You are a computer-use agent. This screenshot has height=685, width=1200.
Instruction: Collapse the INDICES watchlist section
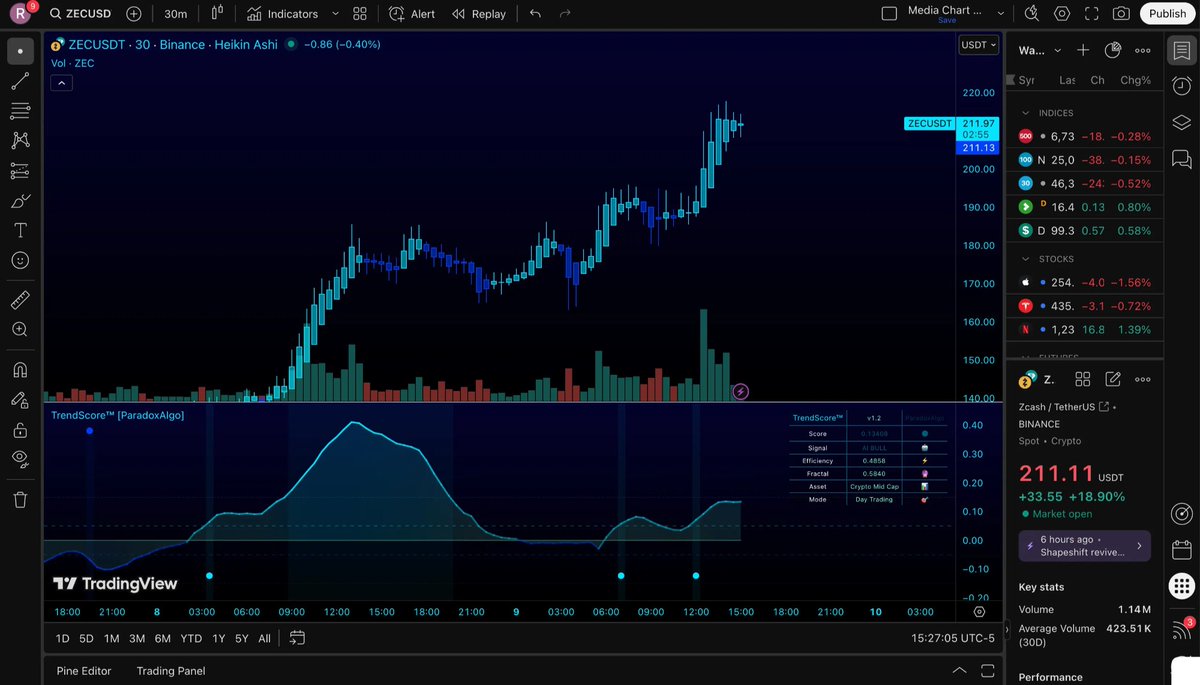tap(1025, 114)
